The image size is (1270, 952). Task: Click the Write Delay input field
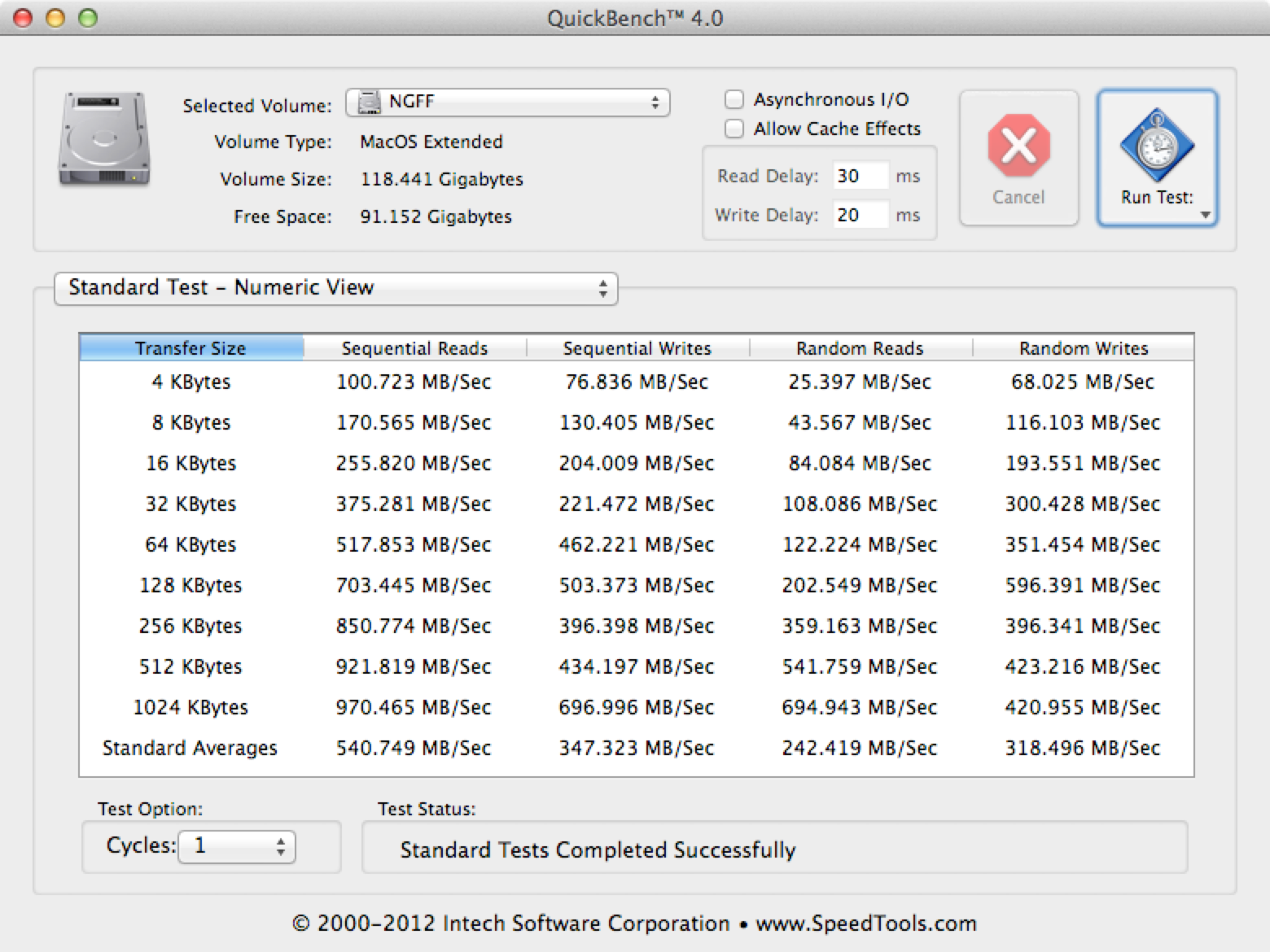pyautogui.click(x=860, y=215)
